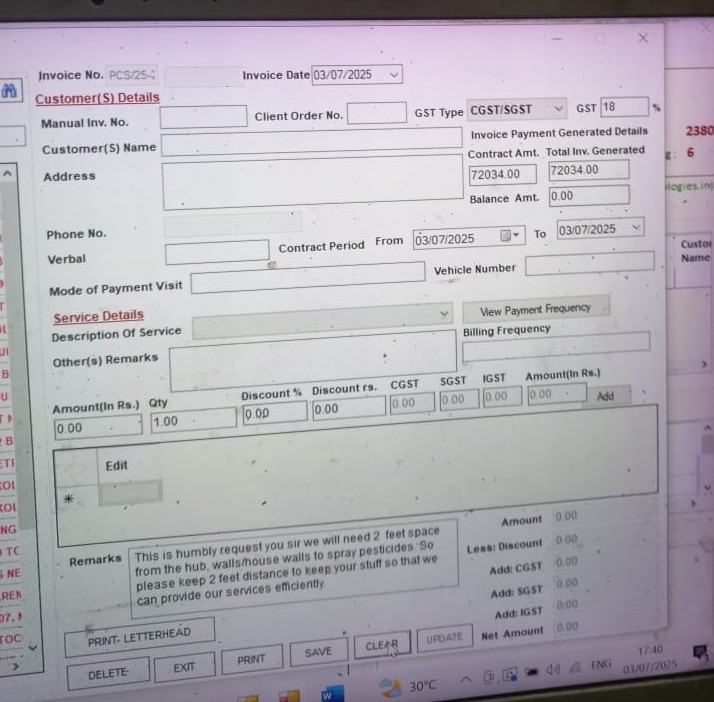Click the Manual Inv. No. field
This screenshot has width=714, height=702.
coord(204,117)
